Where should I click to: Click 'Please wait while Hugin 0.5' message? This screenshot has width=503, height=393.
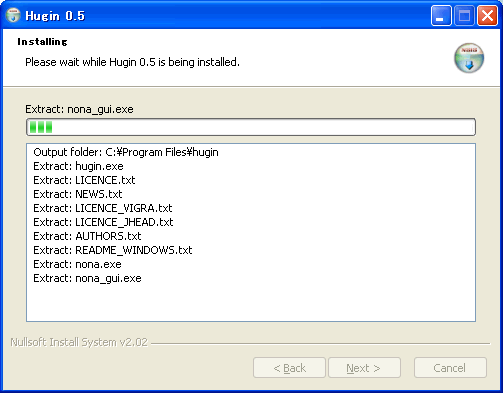point(132,62)
